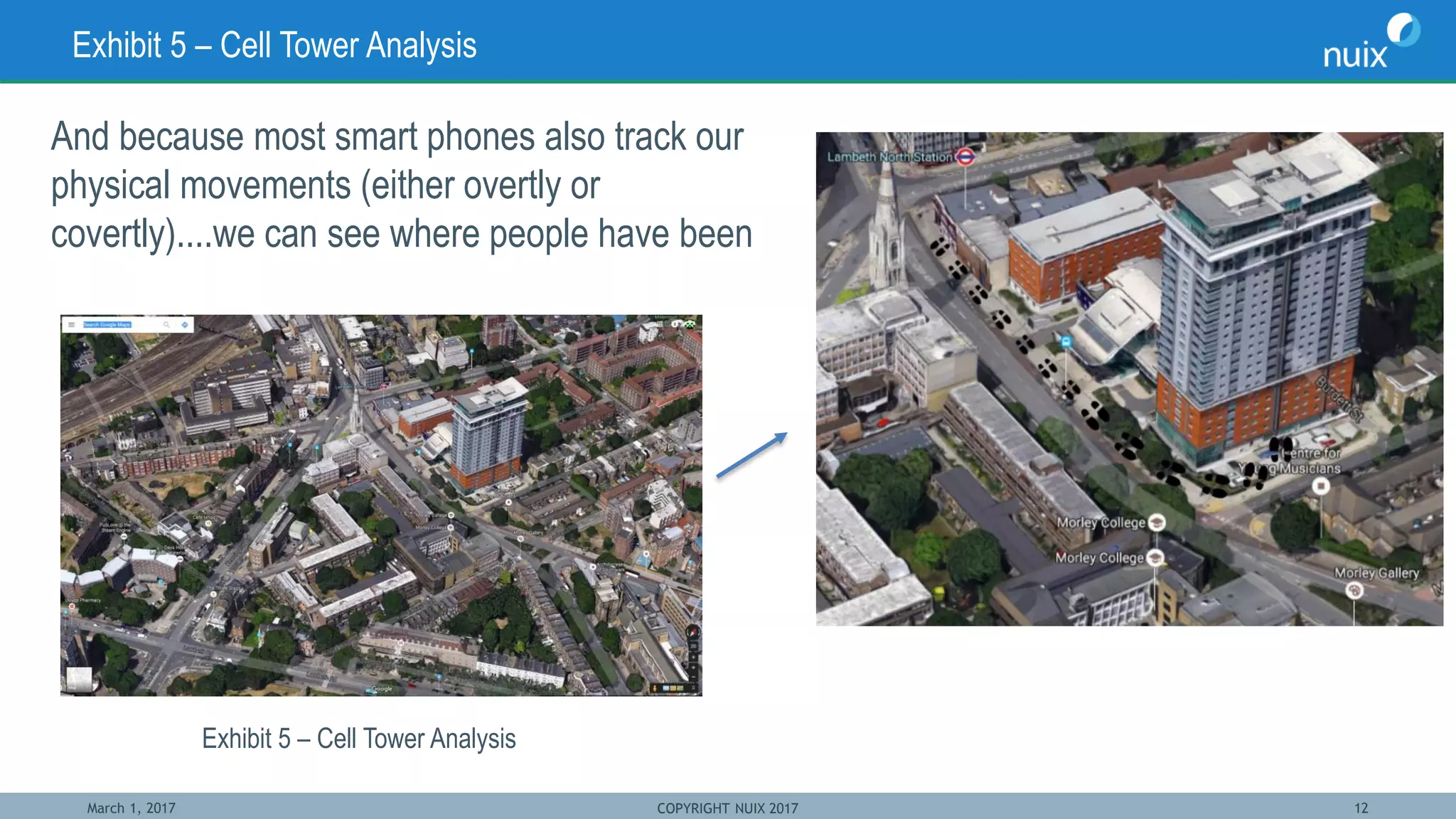
Task: Click the Cafe Ishaq marker in the small map
Action: (x=208, y=523)
